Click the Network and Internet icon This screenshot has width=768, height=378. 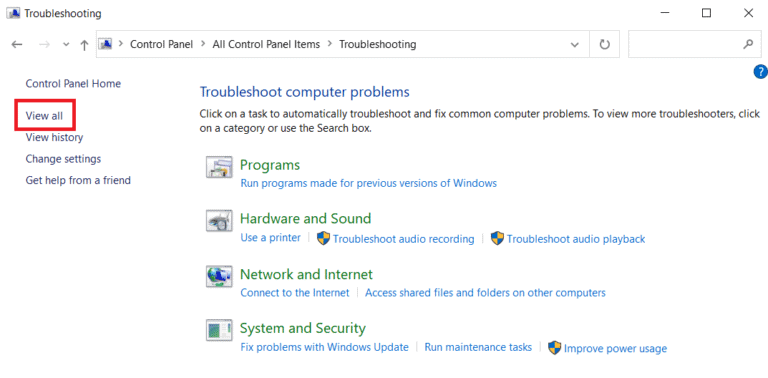tap(218, 277)
